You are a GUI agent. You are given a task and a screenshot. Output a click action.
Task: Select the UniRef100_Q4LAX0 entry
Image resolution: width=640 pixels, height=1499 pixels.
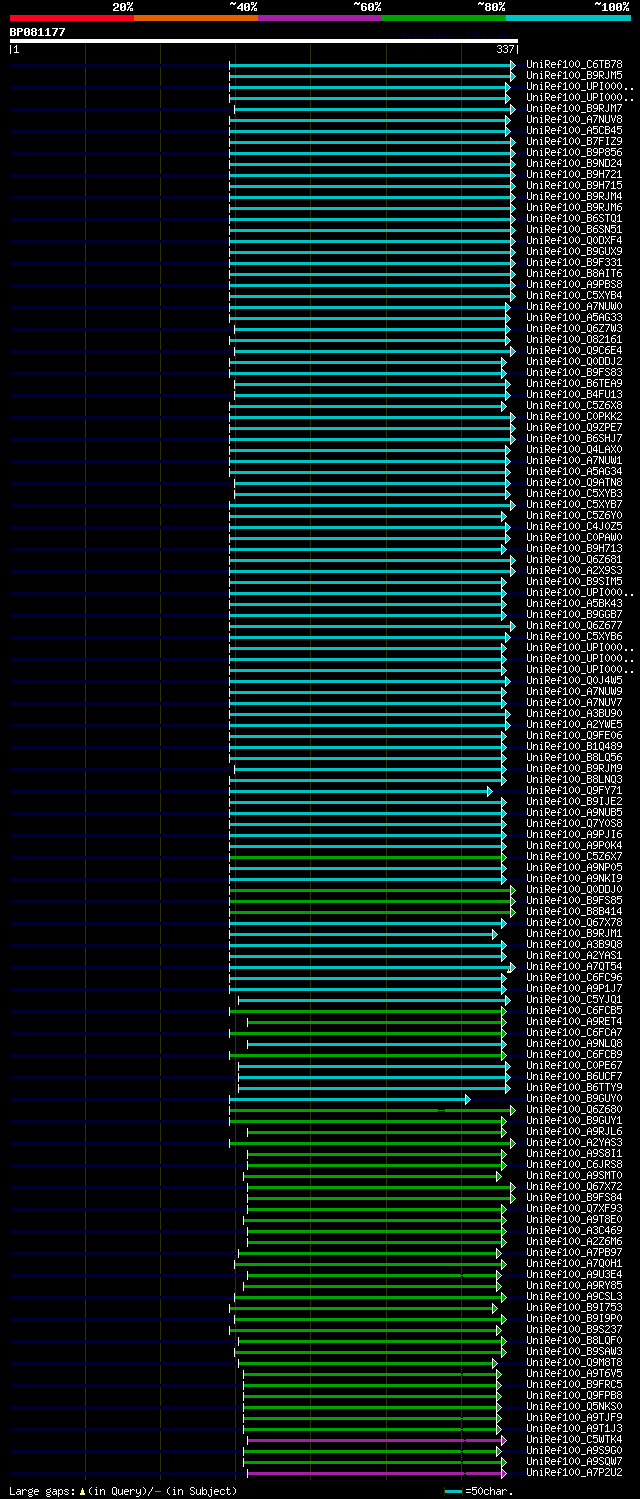[x=574, y=449]
